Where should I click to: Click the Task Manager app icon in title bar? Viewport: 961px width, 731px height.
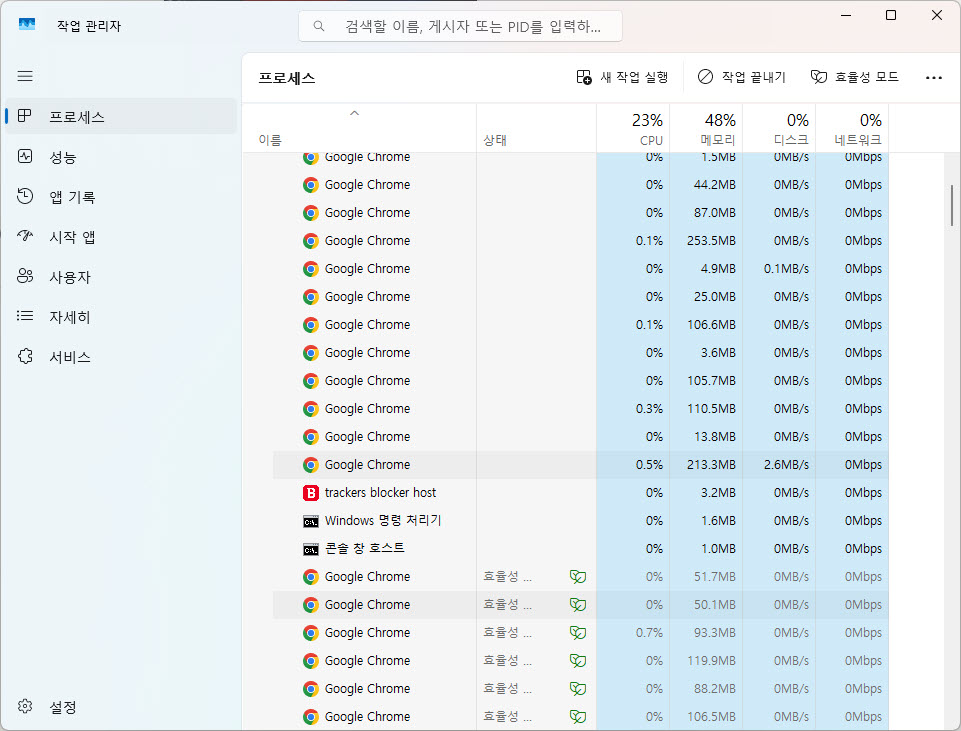tap(27, 25)
